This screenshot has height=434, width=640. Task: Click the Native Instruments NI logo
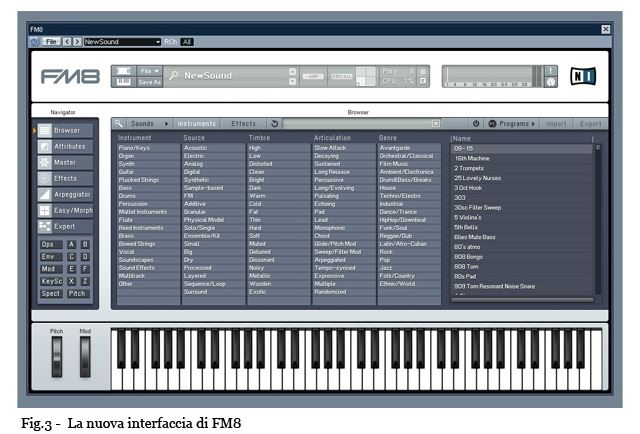[582, 76]
